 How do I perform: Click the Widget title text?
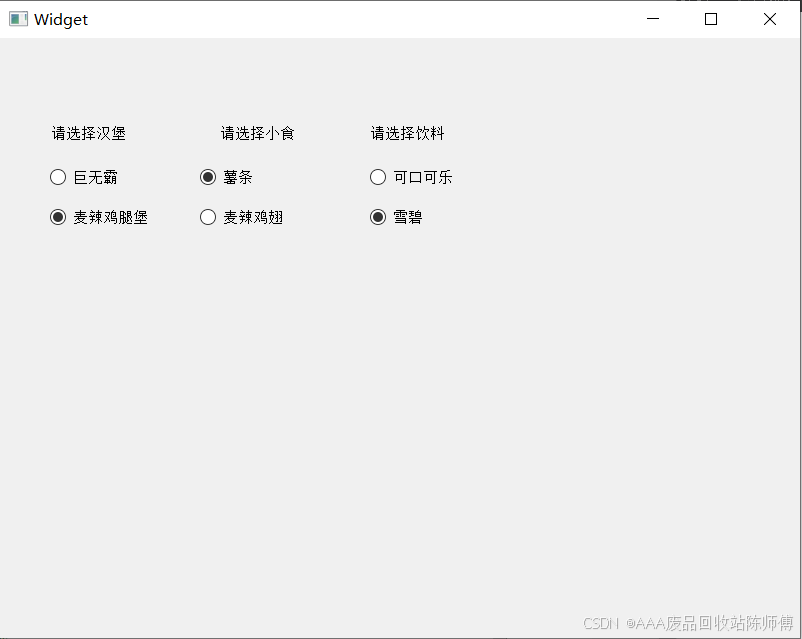pyautogui.click(x=61, y=20)
